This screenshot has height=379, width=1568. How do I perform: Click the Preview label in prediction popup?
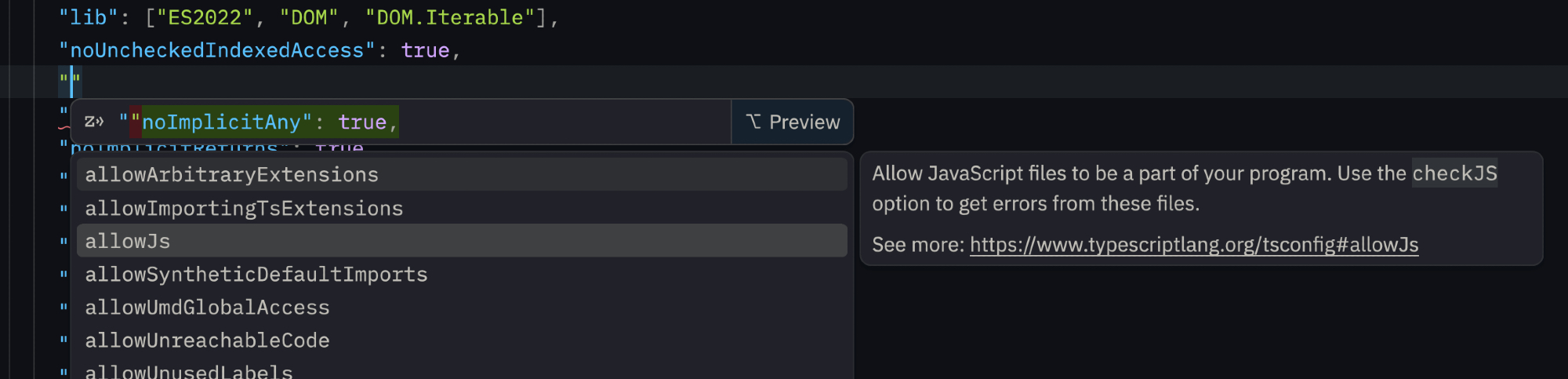click(804, 122)
